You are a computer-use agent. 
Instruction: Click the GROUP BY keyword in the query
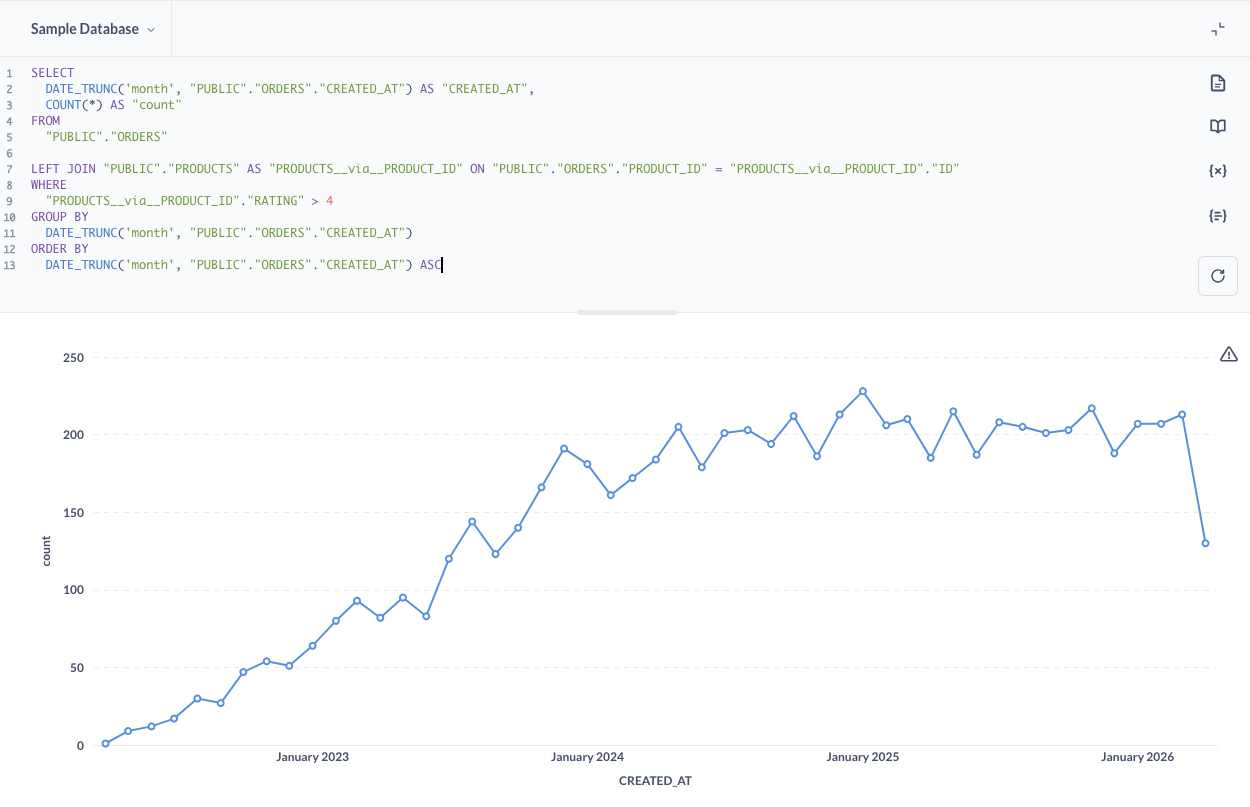tap(59, 217)
